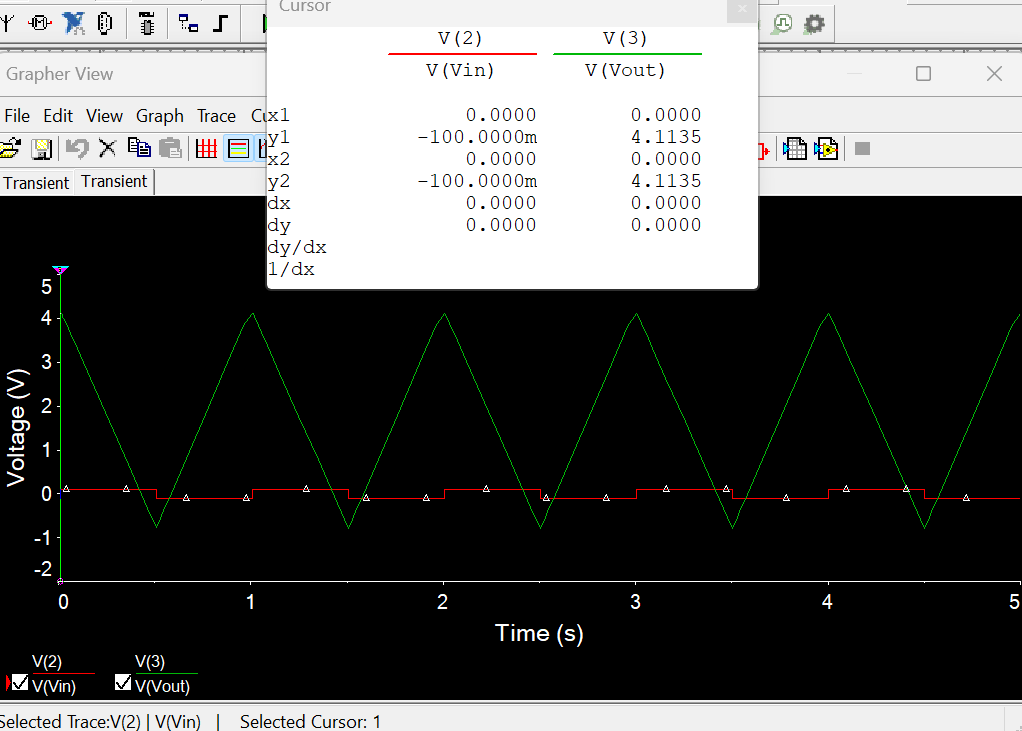Open the Edit menu
The height and width of the screenshot is (731, 1022).
coord(57,116)
